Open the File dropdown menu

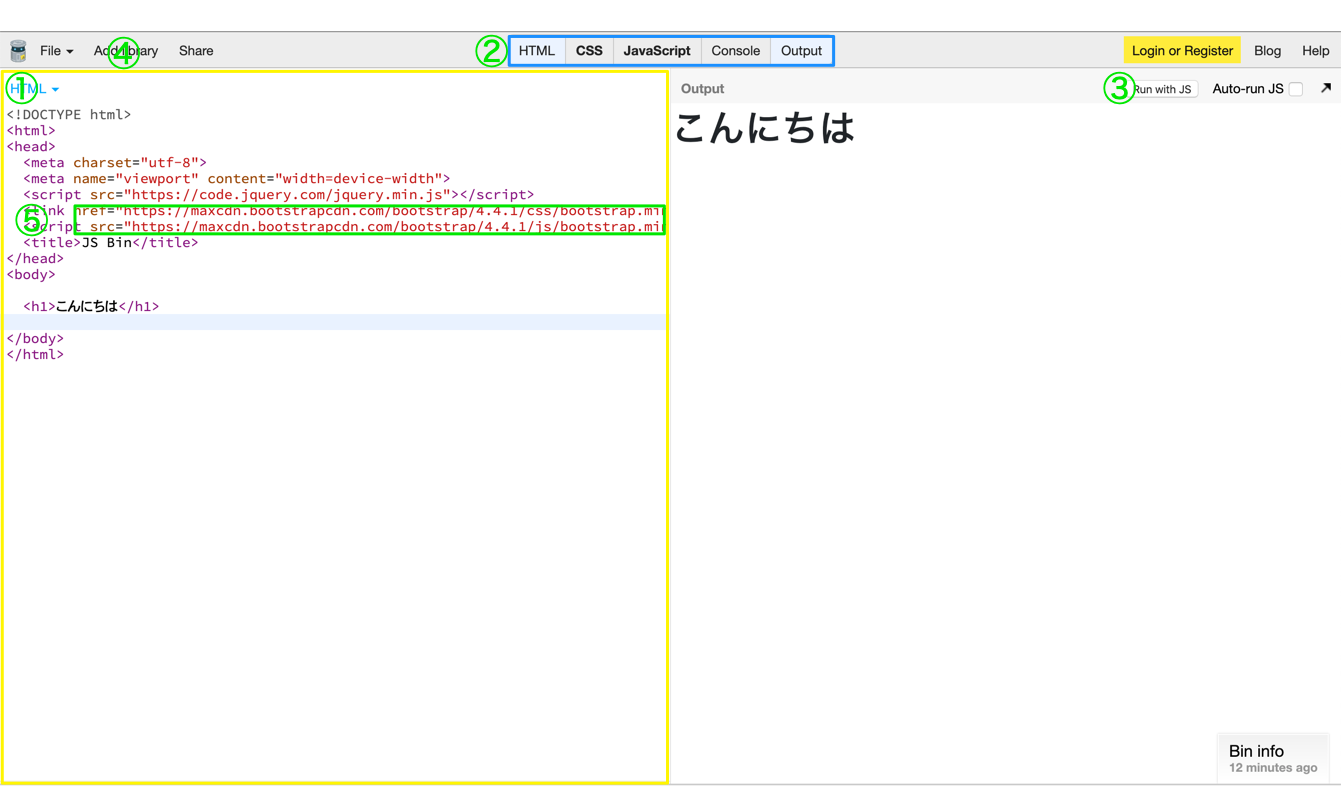point(55,50)
